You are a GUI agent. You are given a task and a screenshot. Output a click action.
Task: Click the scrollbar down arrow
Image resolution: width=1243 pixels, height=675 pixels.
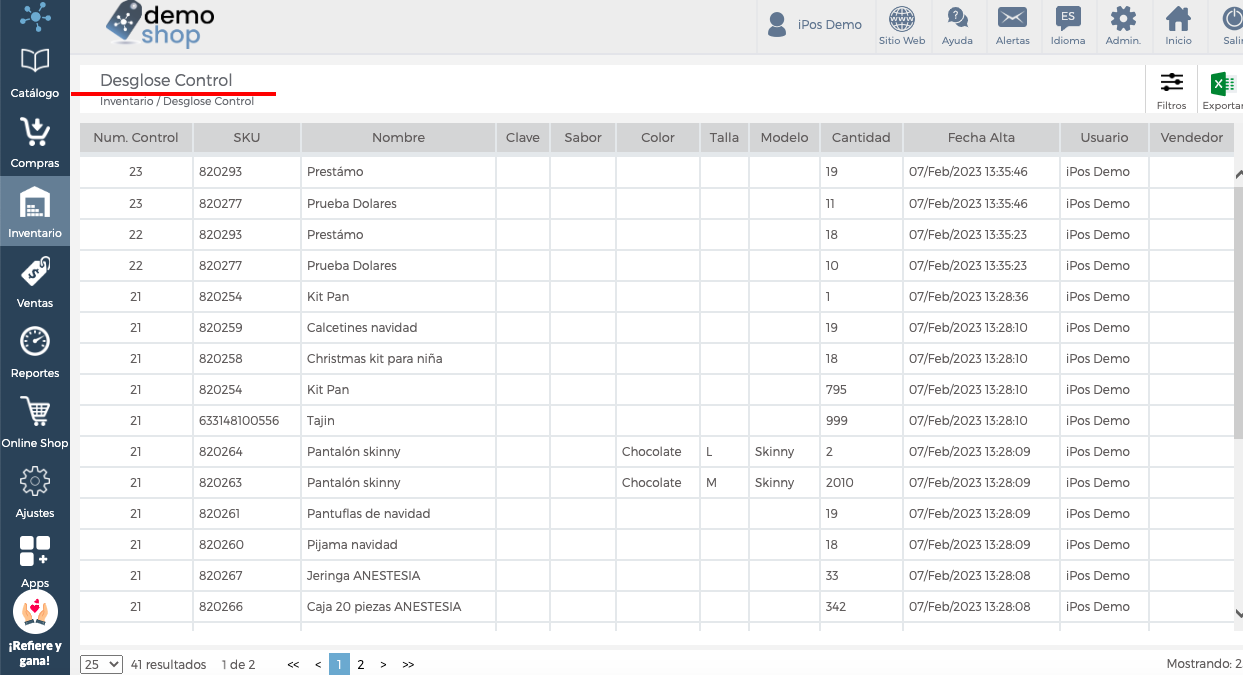(x=1238, y=613)
